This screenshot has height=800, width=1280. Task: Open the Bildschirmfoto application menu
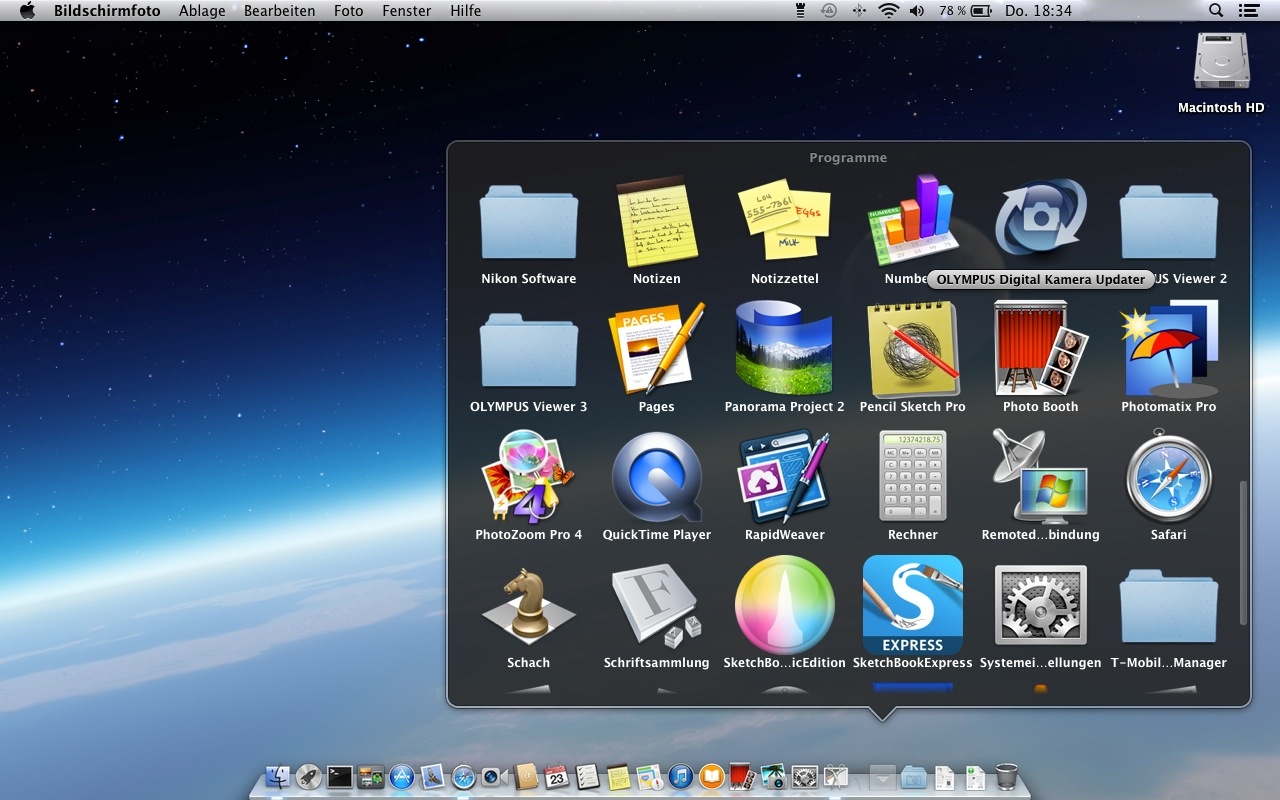pyautogui.click(x=107, y=11)
